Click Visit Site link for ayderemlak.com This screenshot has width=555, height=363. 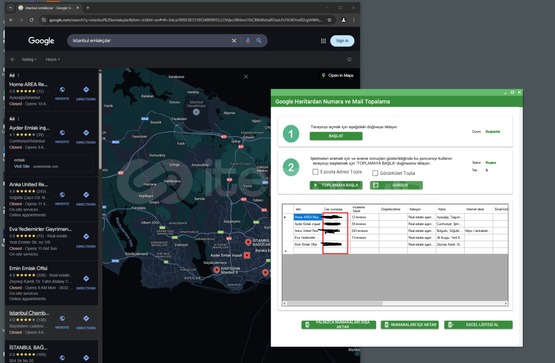[22, 166]
